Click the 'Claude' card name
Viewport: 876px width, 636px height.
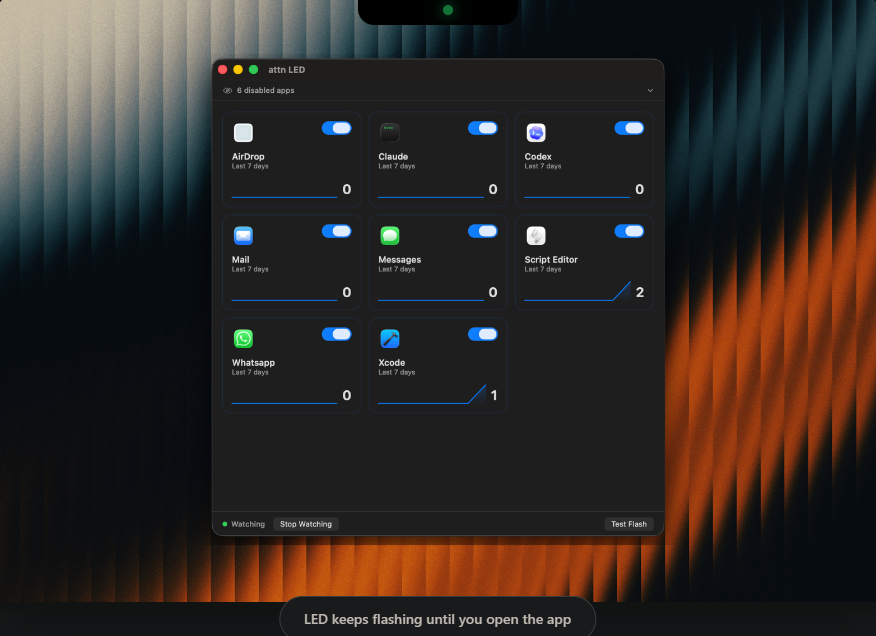pyautogui.click(x=393, y=157)
